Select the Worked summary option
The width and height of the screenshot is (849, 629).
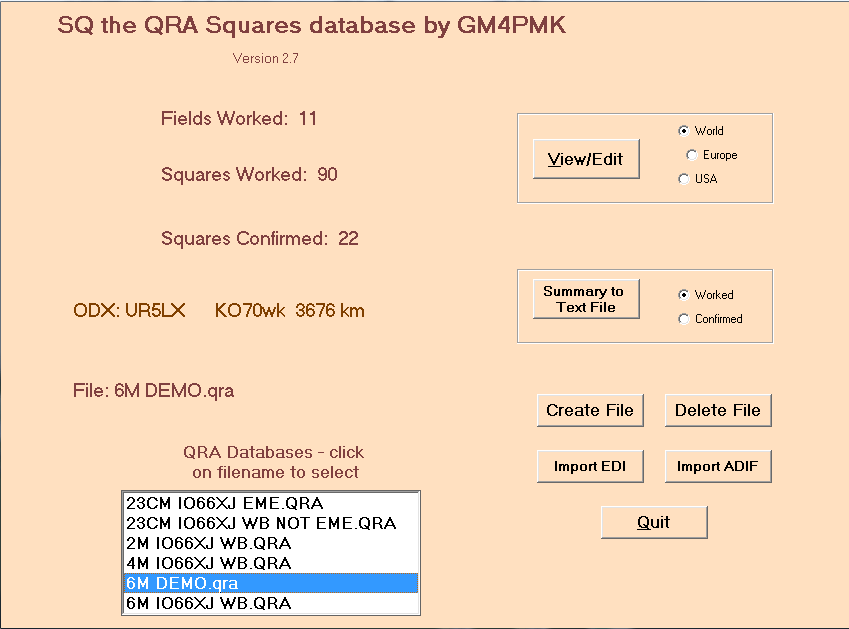684,295
